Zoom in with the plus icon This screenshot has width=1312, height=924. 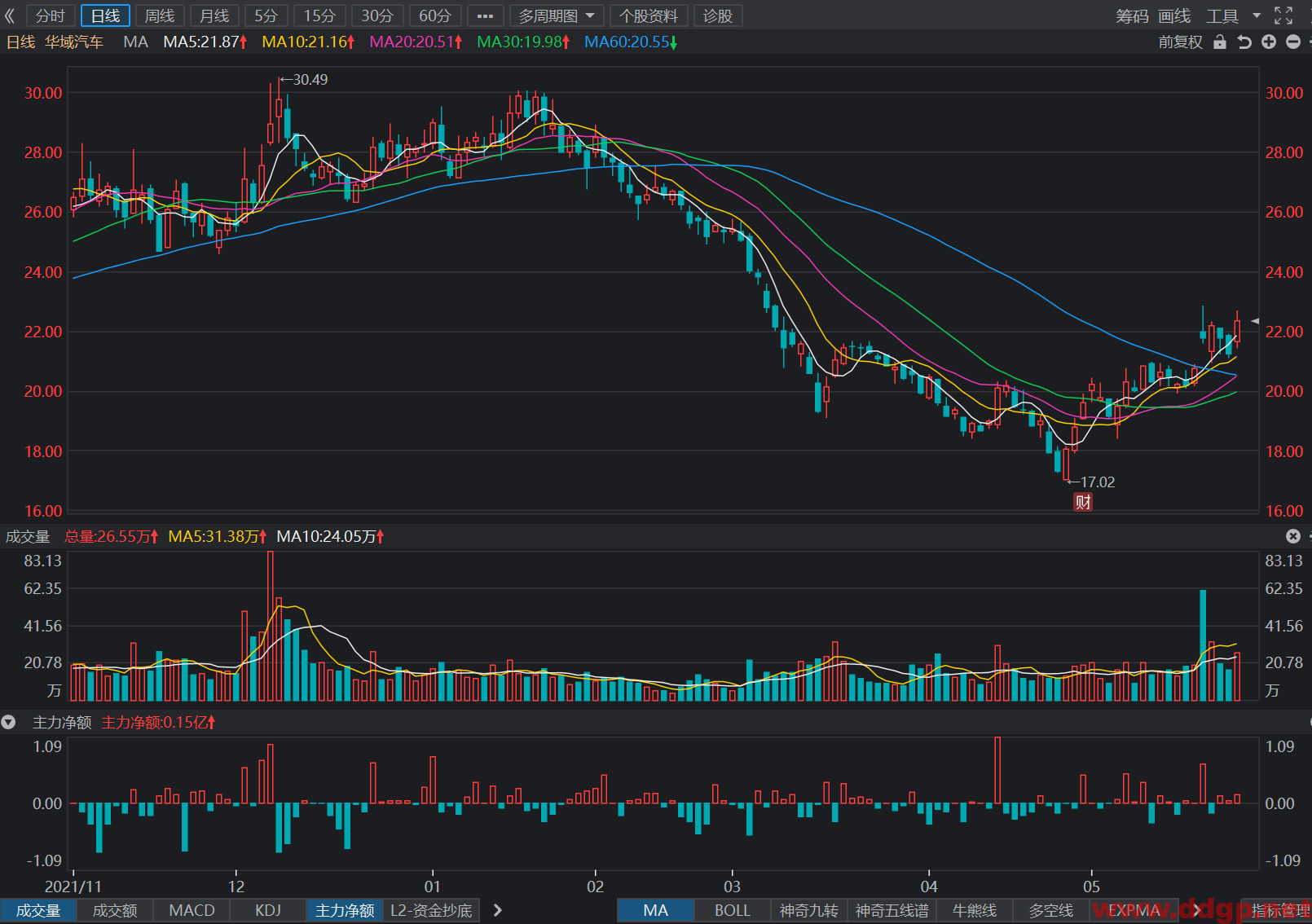1269,42
